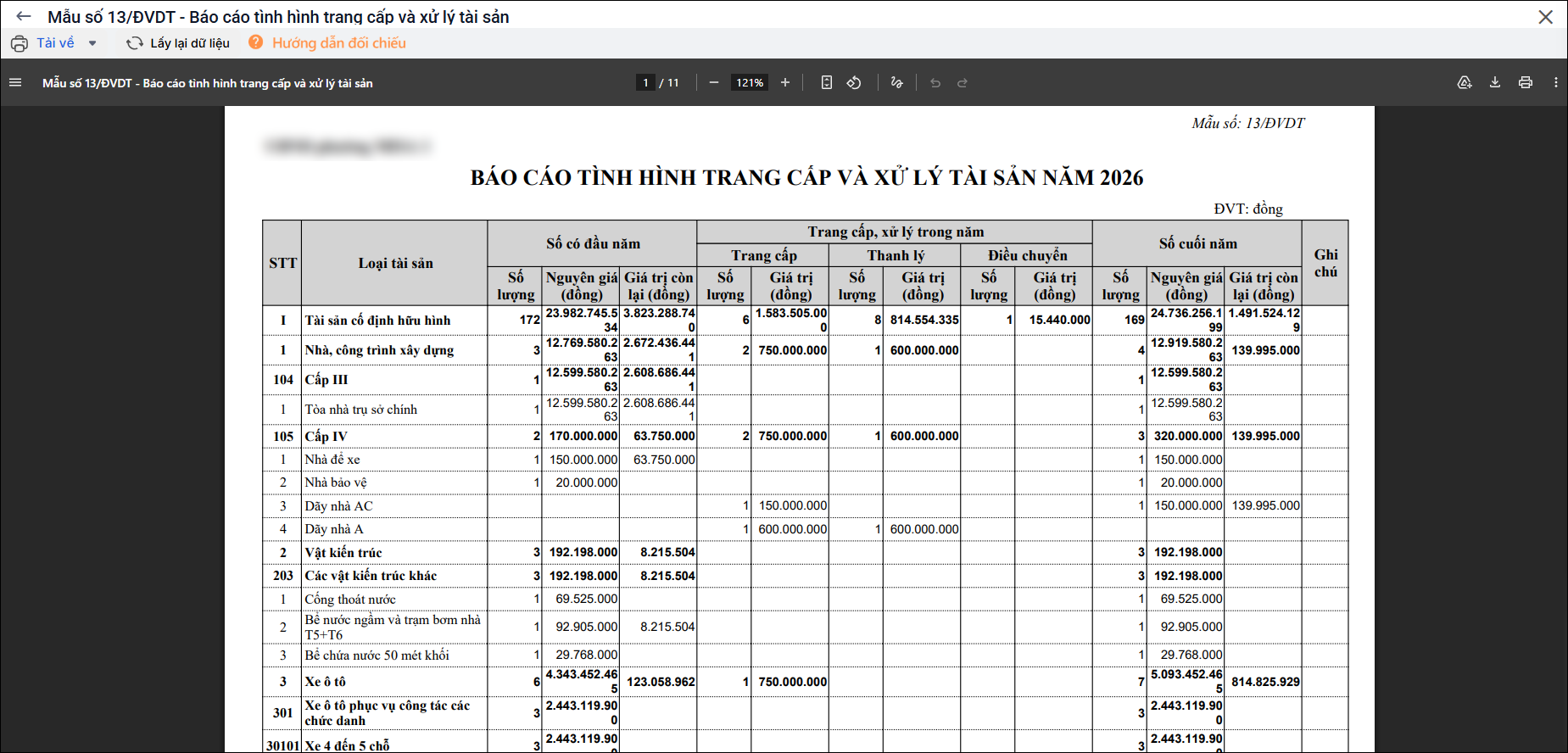Click the STT column header
This screenshot has width=1568, height=753.
(282, 263)
